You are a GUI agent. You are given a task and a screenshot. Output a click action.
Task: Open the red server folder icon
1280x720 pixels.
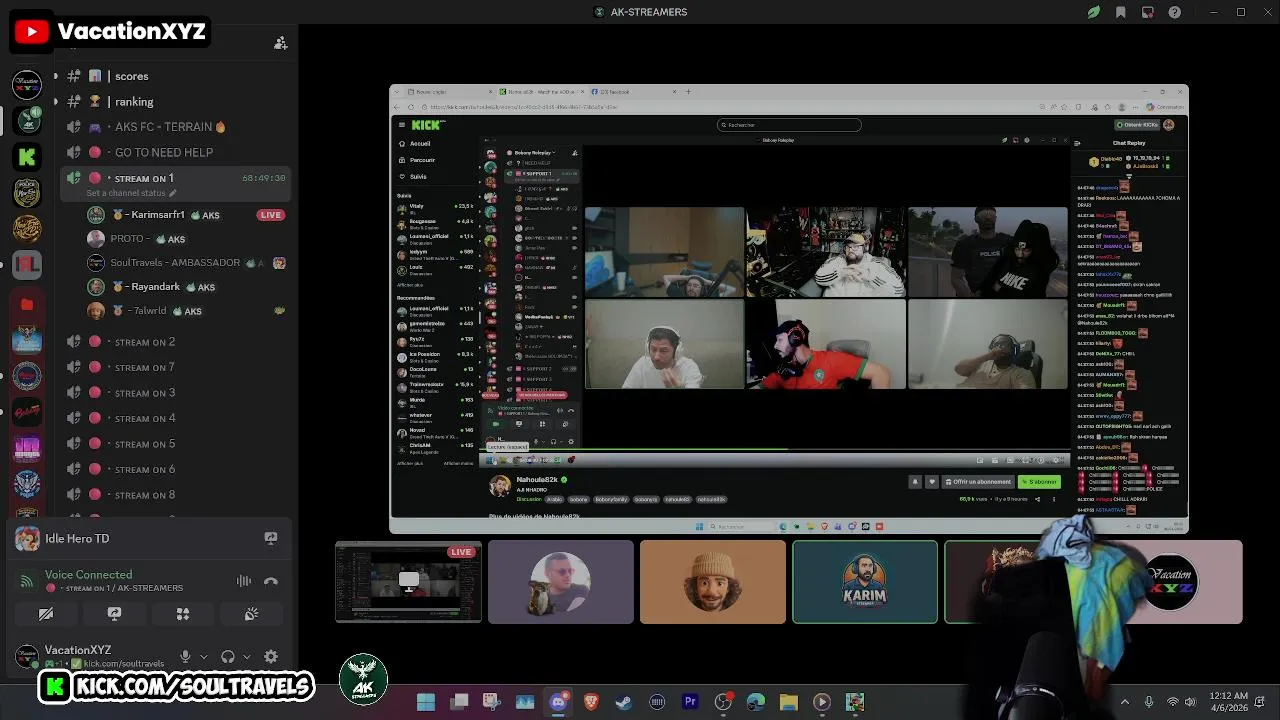click(x=27, y=303)
